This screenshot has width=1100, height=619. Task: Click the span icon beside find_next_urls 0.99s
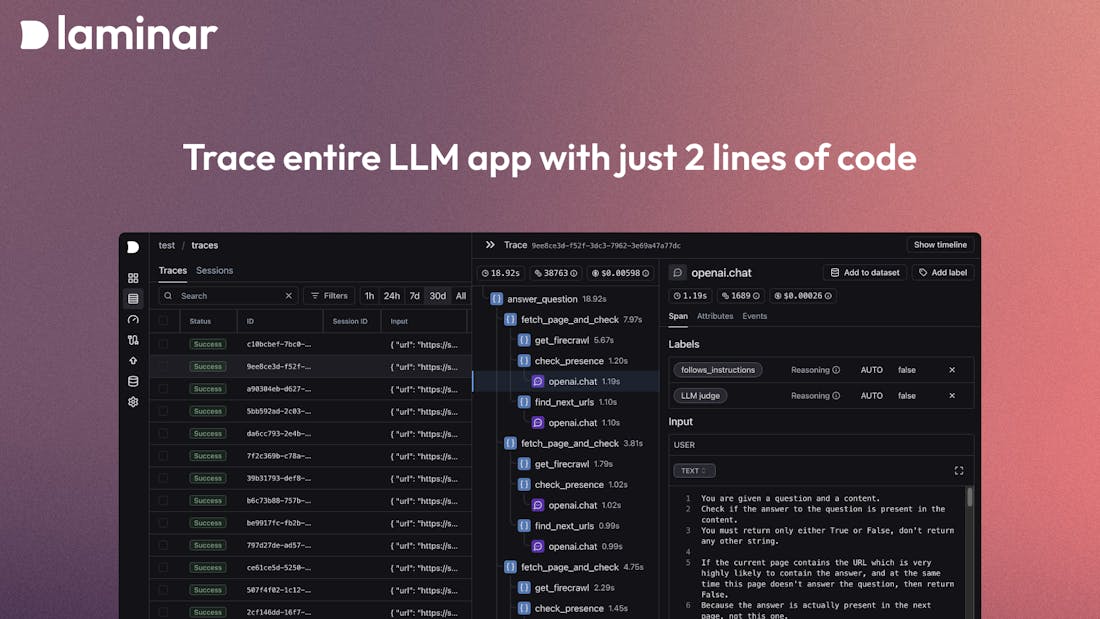[x=524, y=526]
